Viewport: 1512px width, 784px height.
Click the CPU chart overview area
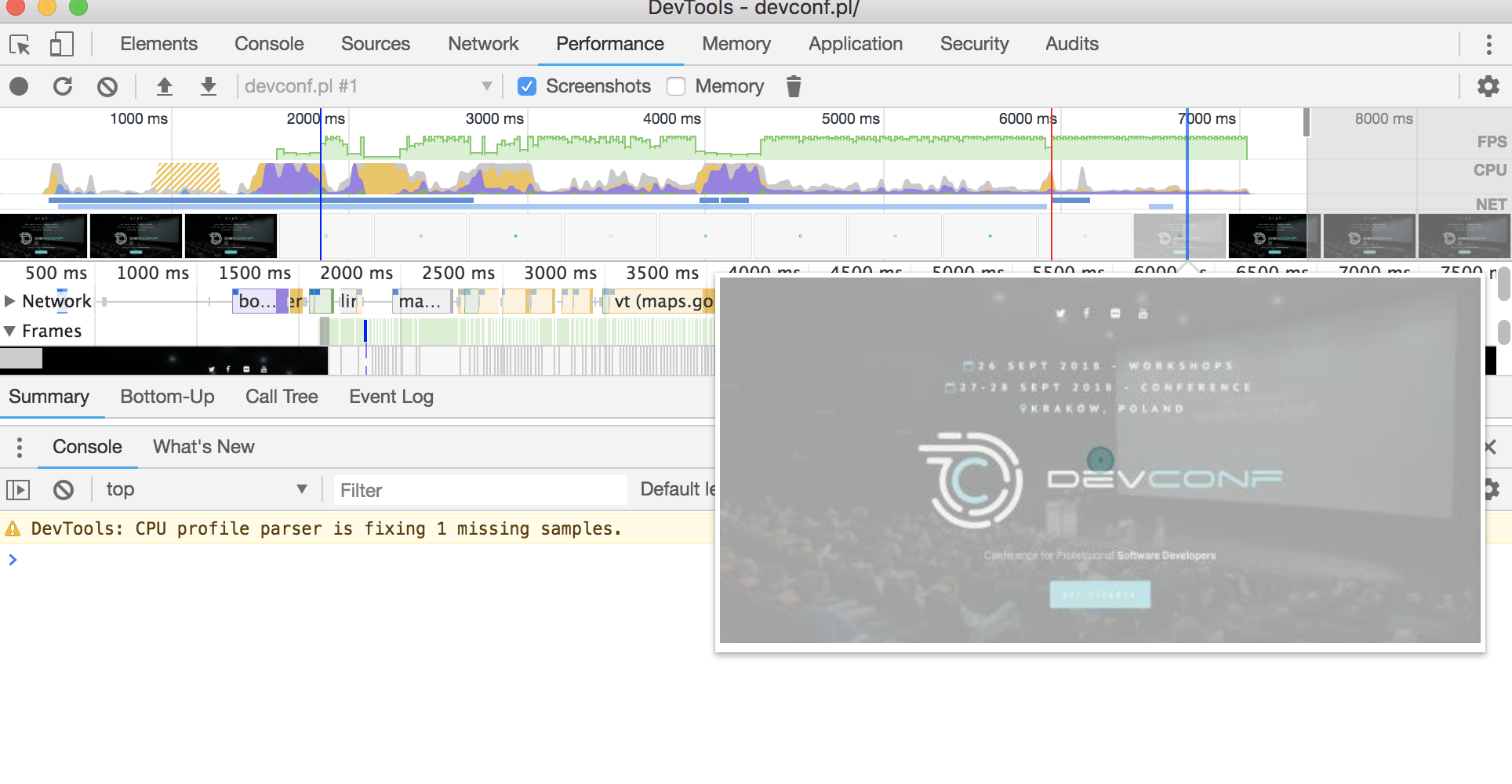point(653,178)
